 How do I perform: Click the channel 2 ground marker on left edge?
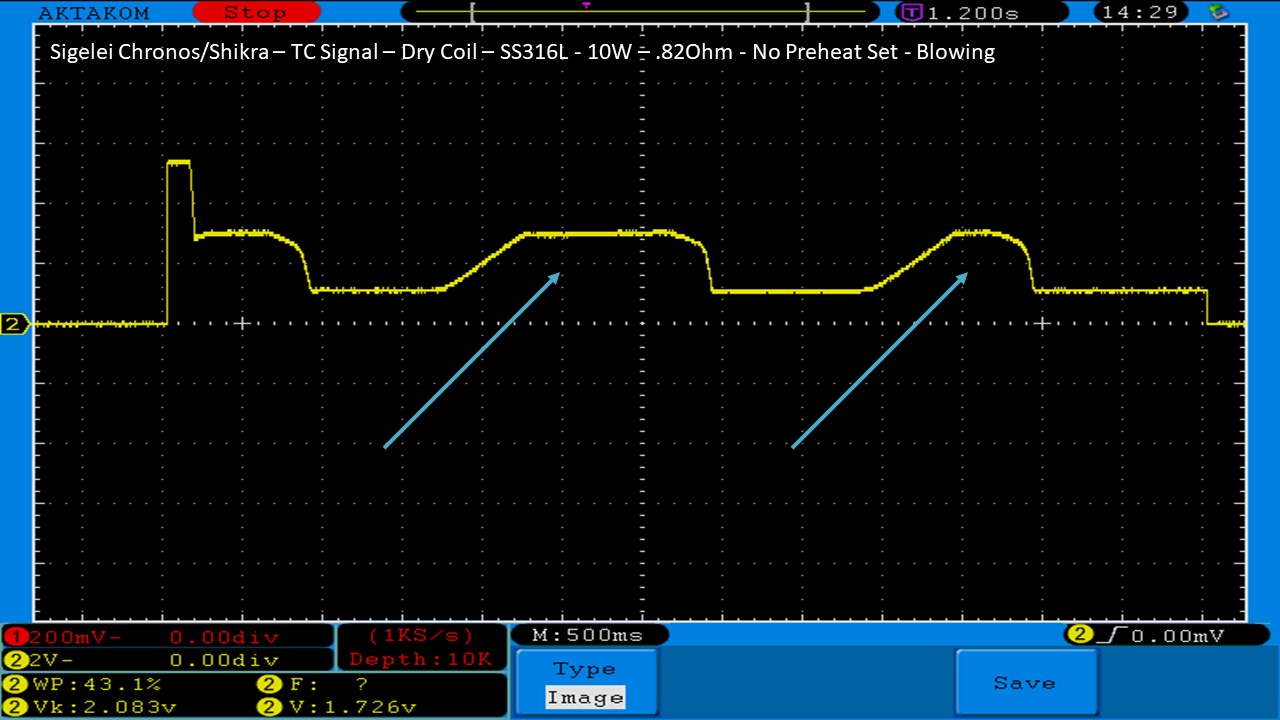[x=15, y=324]
